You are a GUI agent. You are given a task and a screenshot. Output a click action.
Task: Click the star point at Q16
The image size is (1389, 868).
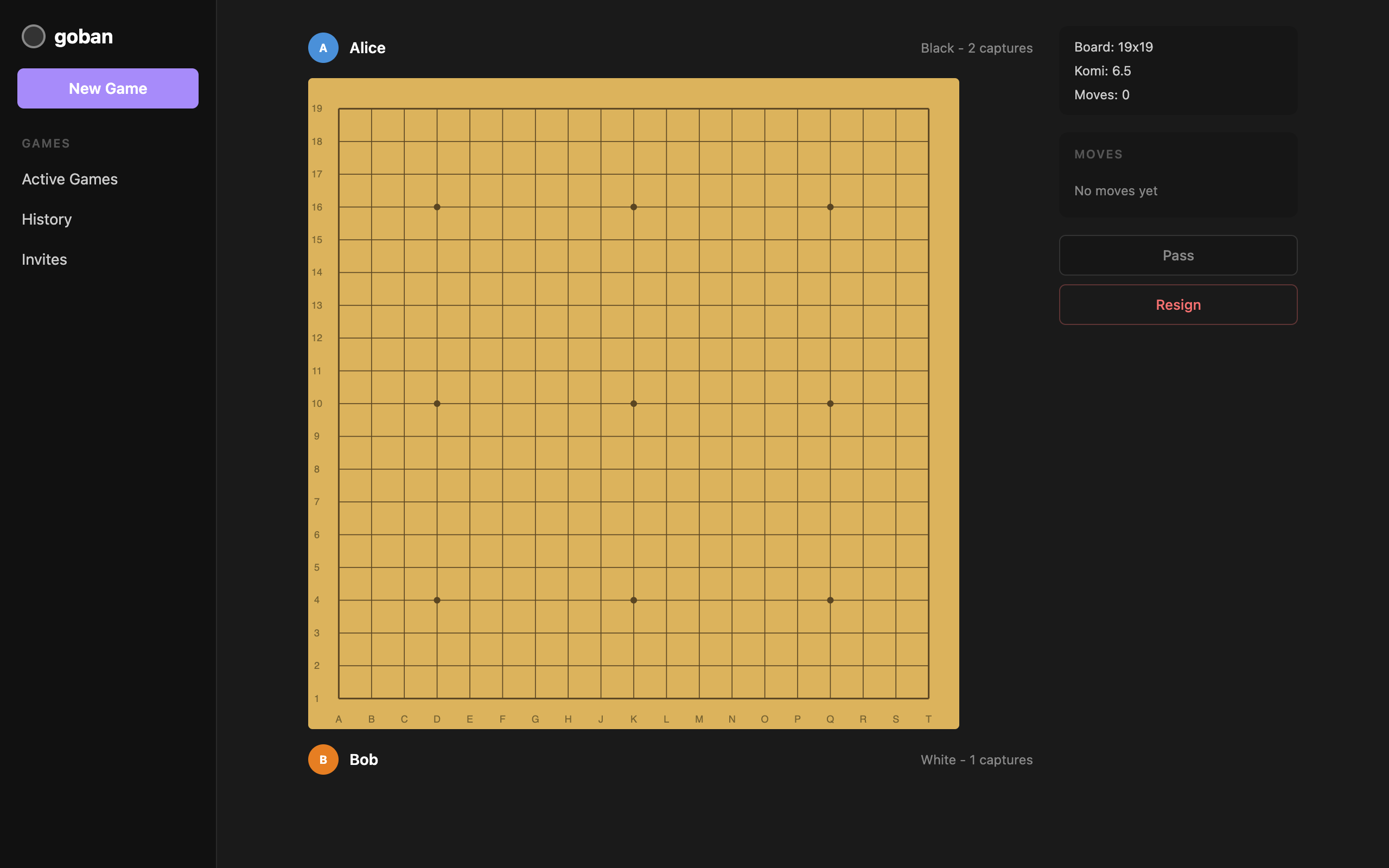point(830,207)
